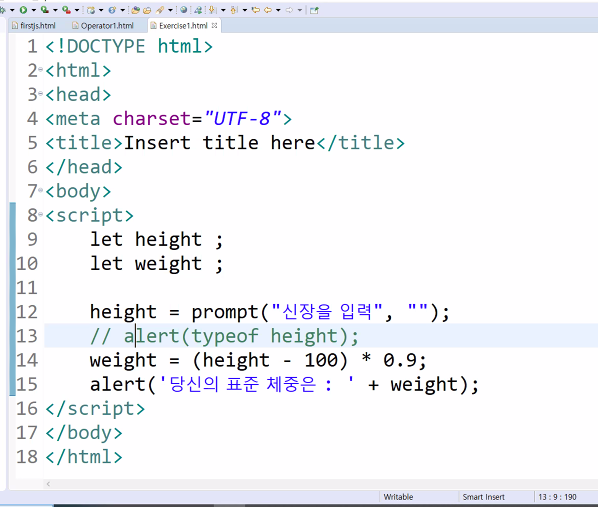
Task: Click the Smart Insert status entry
Action: click(x=483, y=497)
